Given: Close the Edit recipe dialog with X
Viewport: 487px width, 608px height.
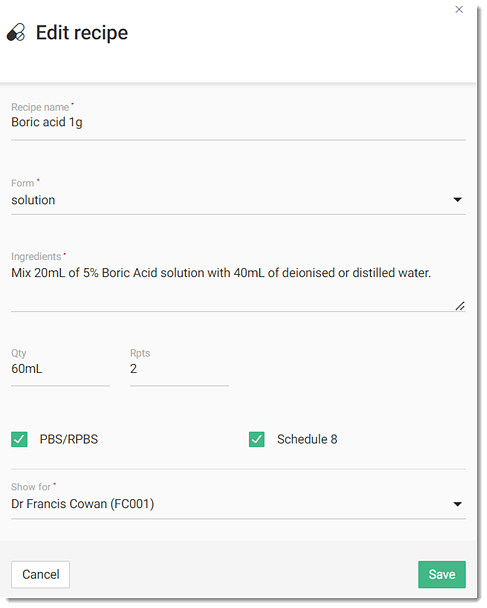Looking at the screenshot, I should [x=459, y=9].
